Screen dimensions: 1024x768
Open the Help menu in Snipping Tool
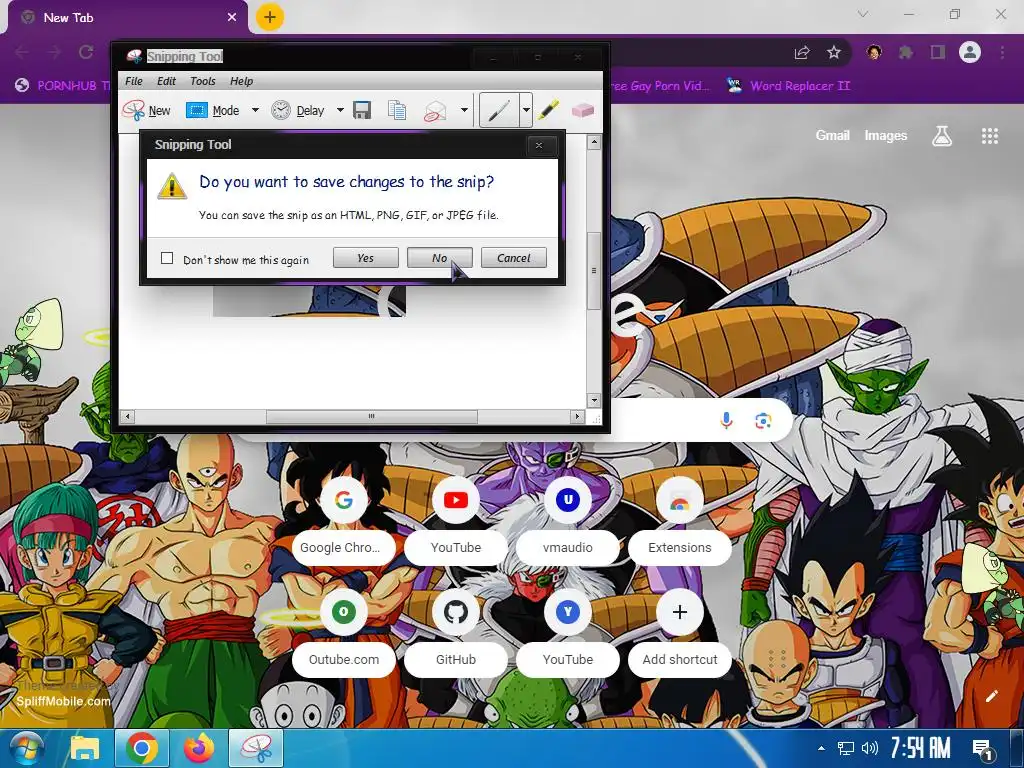tap(241, 81)
